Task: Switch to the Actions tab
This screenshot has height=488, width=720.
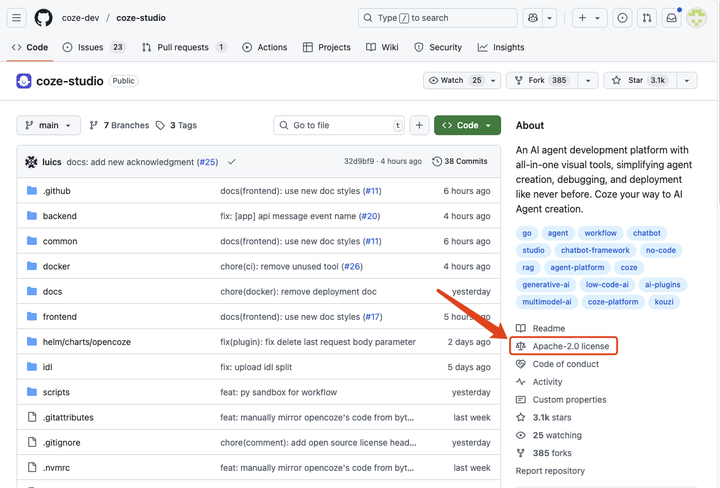Action: (264, 47)
